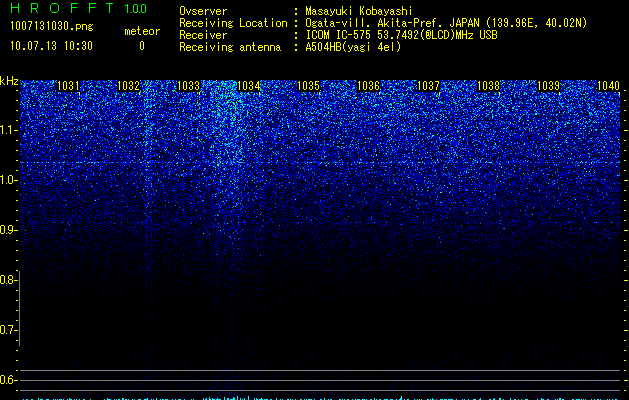Click the kHz axis unit label
This screenshot has height=400, width=629.
pos(9,81)
